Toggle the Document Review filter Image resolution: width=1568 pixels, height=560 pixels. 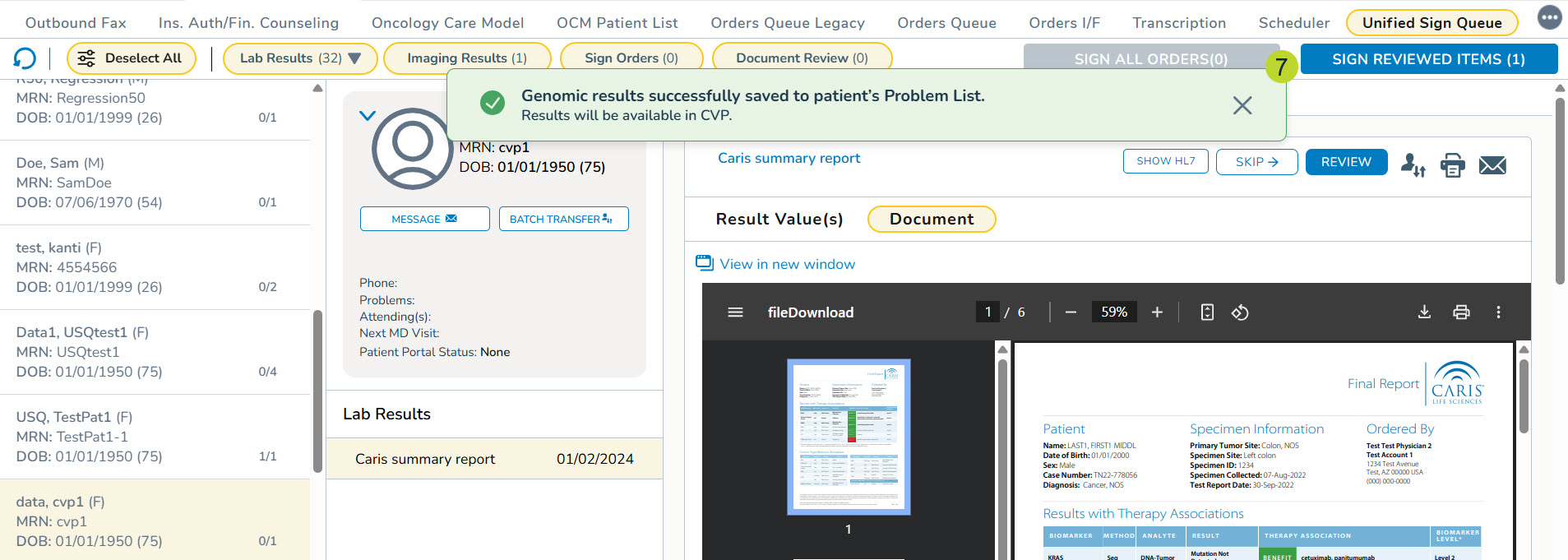[801, 58]
